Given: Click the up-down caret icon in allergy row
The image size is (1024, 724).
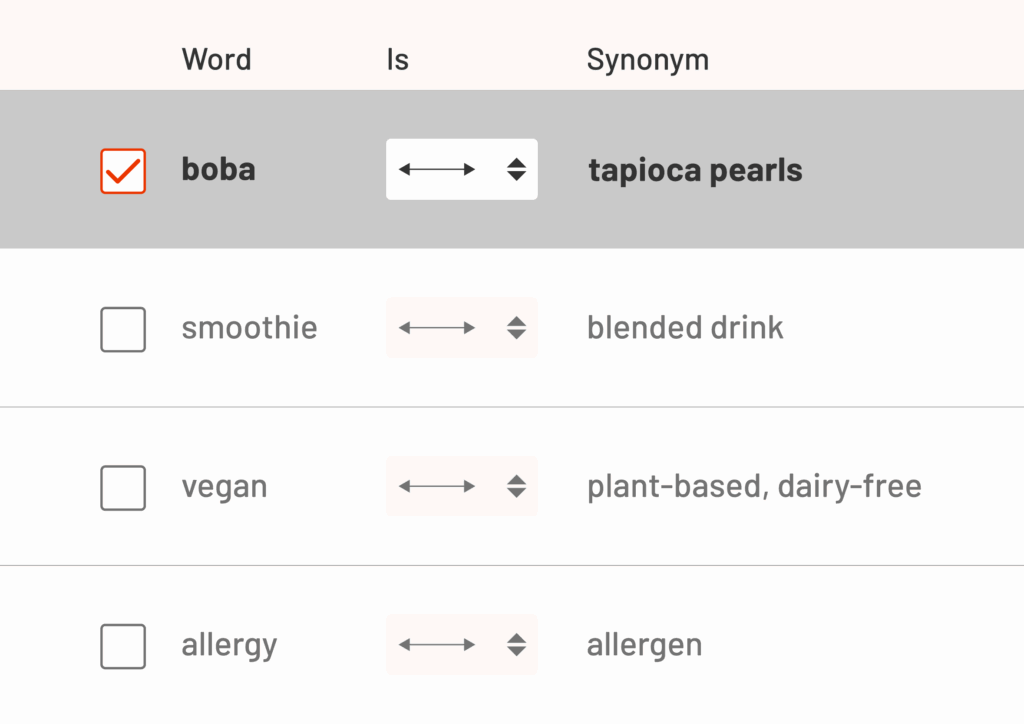Looking at the screenshot, I should click(516, 645).
